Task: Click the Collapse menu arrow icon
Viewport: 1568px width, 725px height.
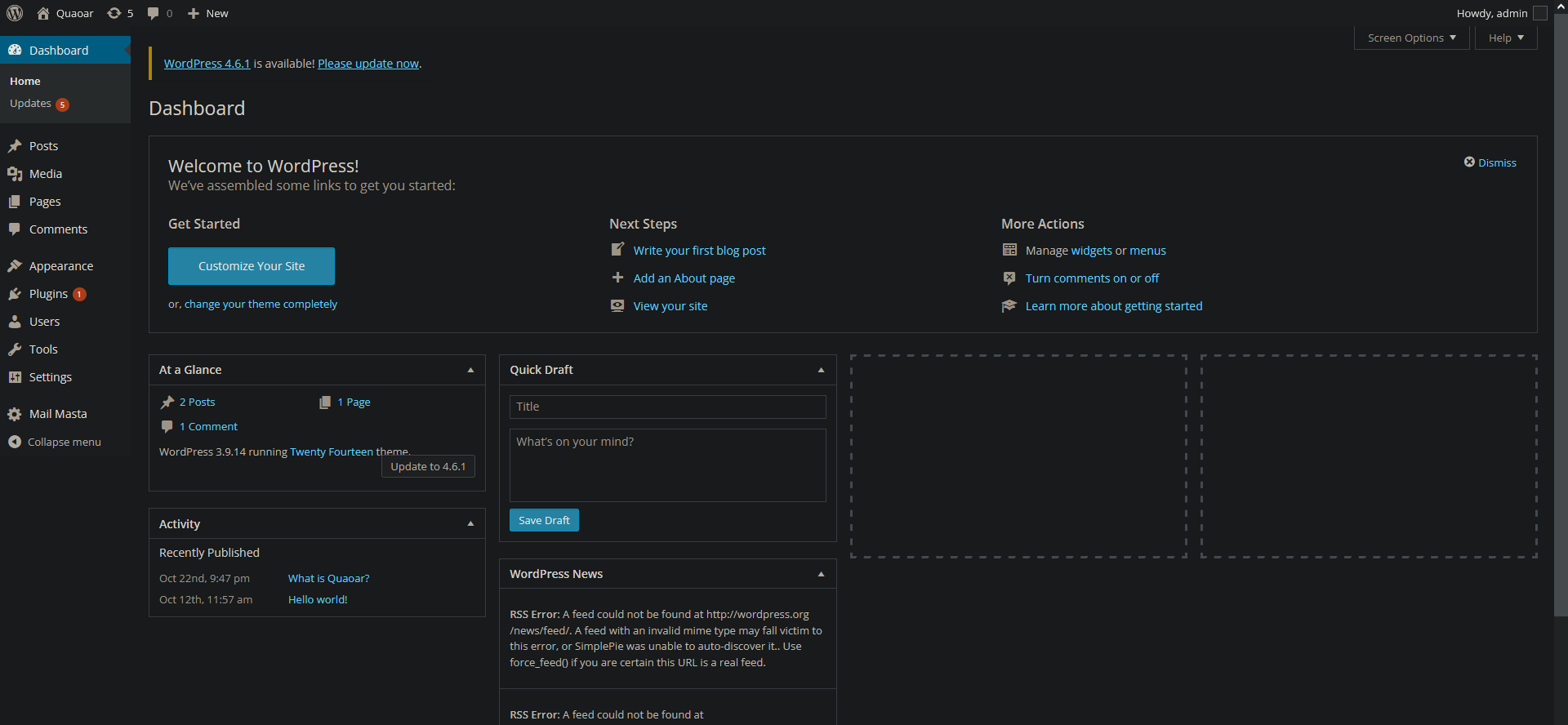Action: point(15,442)
